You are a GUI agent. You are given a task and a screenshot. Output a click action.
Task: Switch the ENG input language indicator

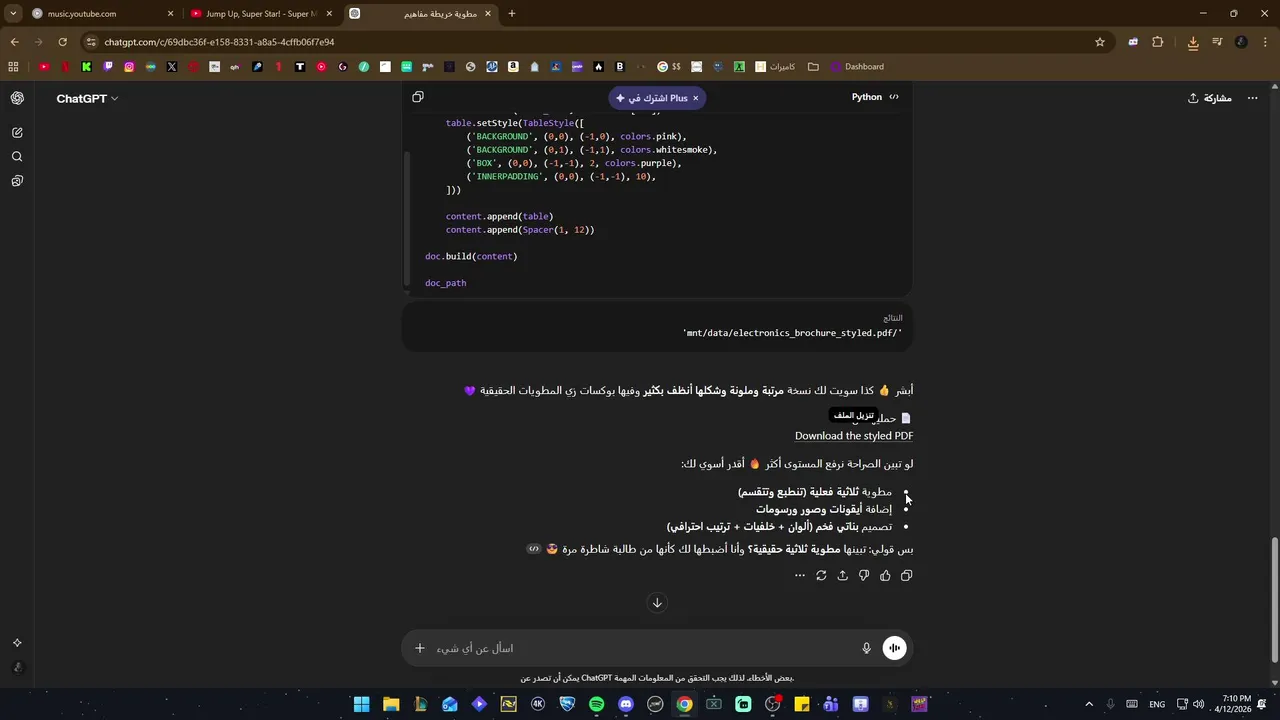[1157, 704]
